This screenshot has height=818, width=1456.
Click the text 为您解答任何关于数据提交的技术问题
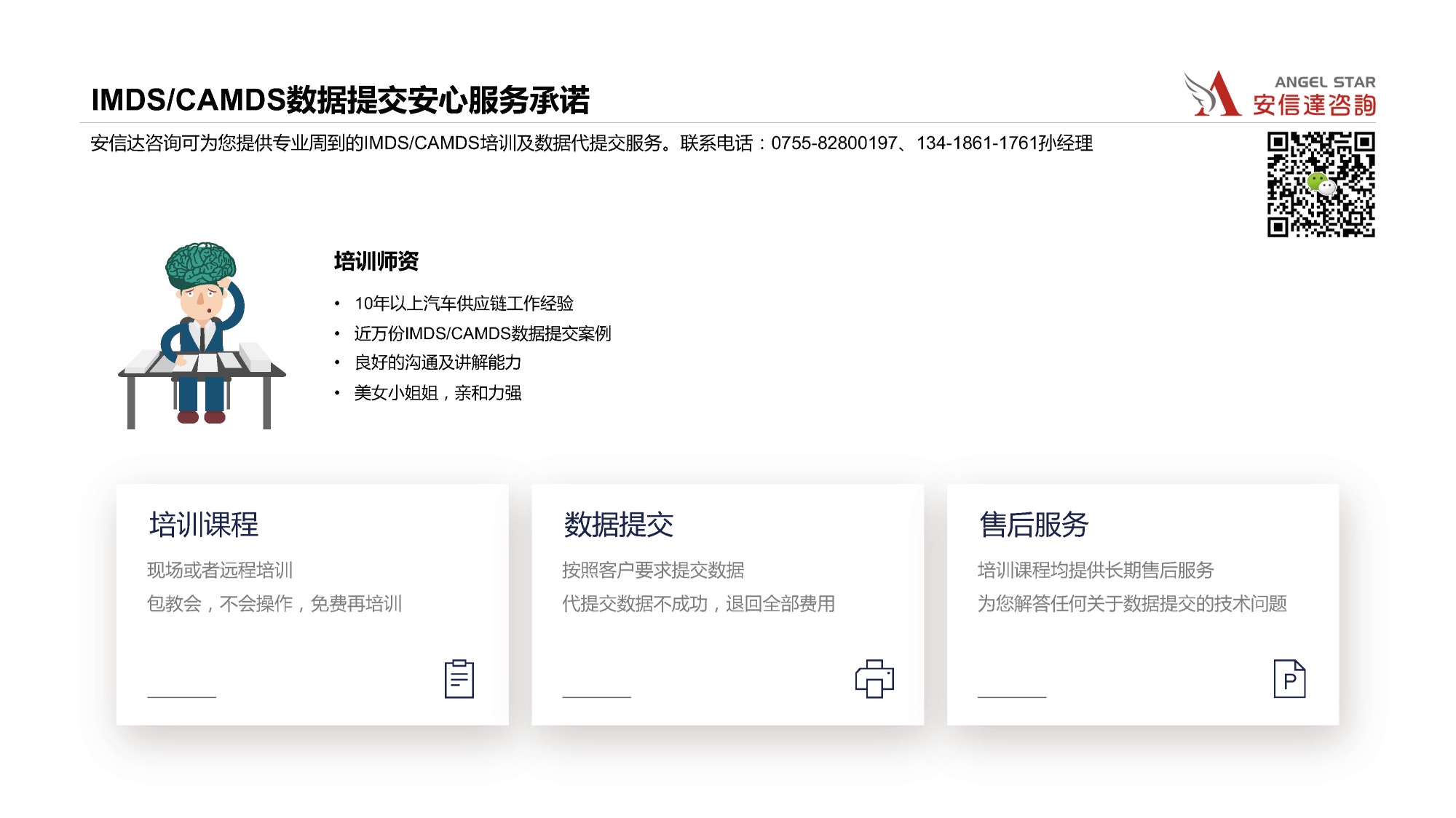1132,603
